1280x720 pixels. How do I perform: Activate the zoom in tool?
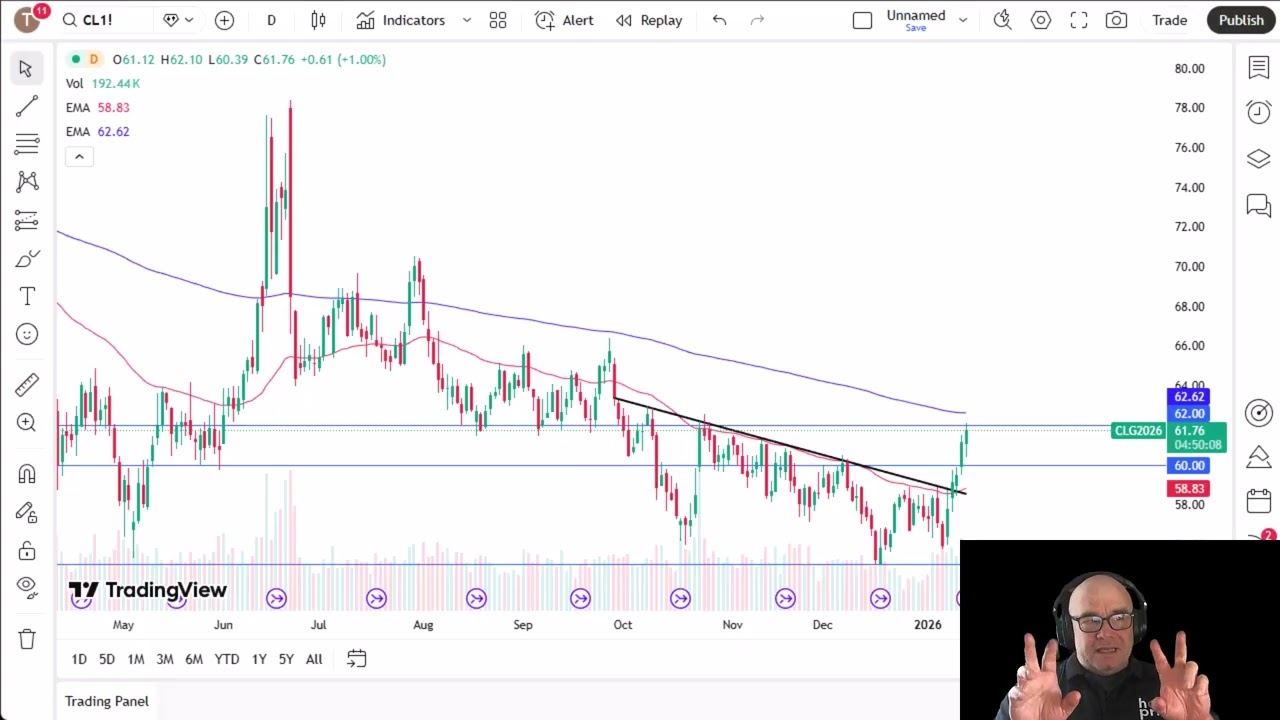pyautogui.click(x=26, y=423)
